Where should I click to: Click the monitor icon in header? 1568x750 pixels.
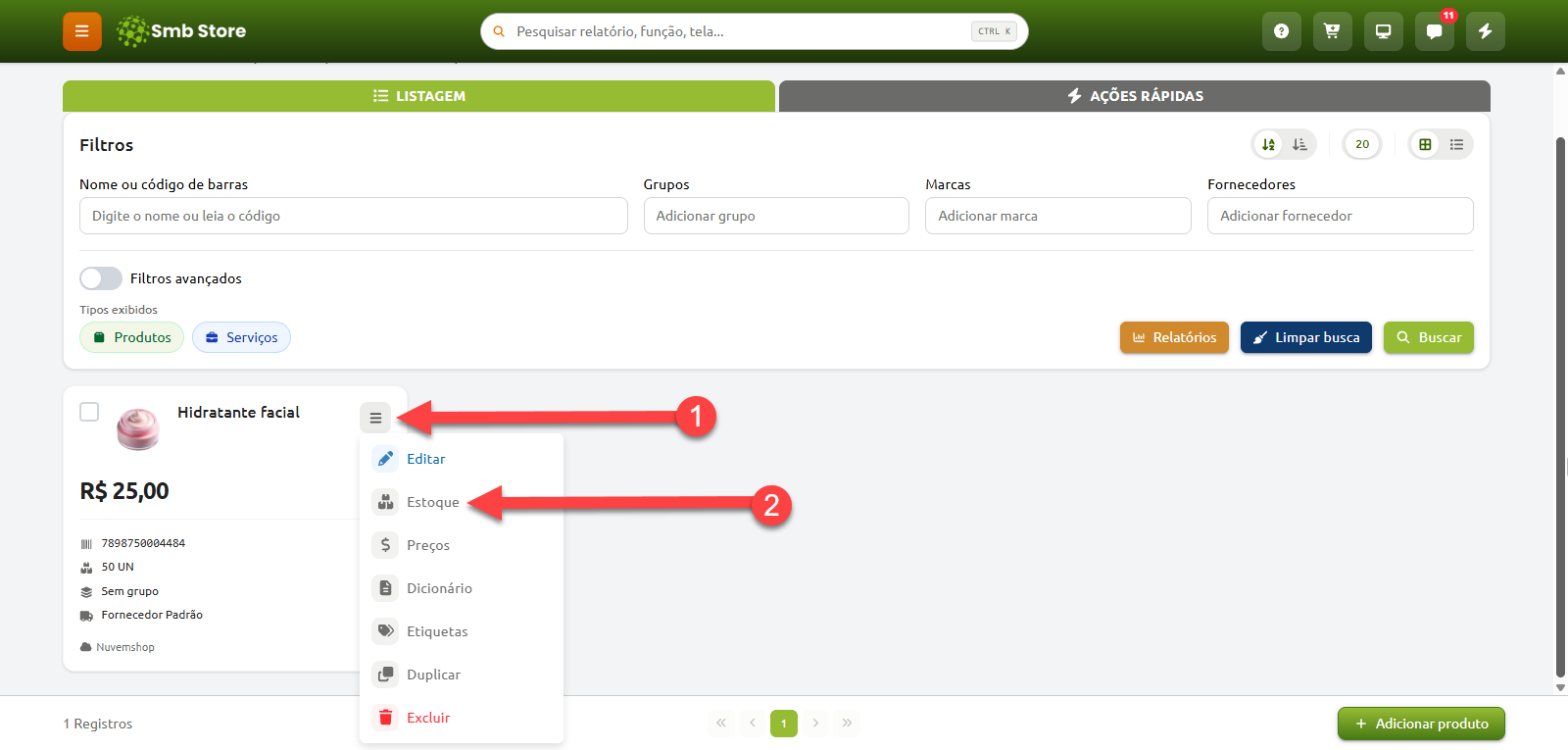pos(1383,31)
